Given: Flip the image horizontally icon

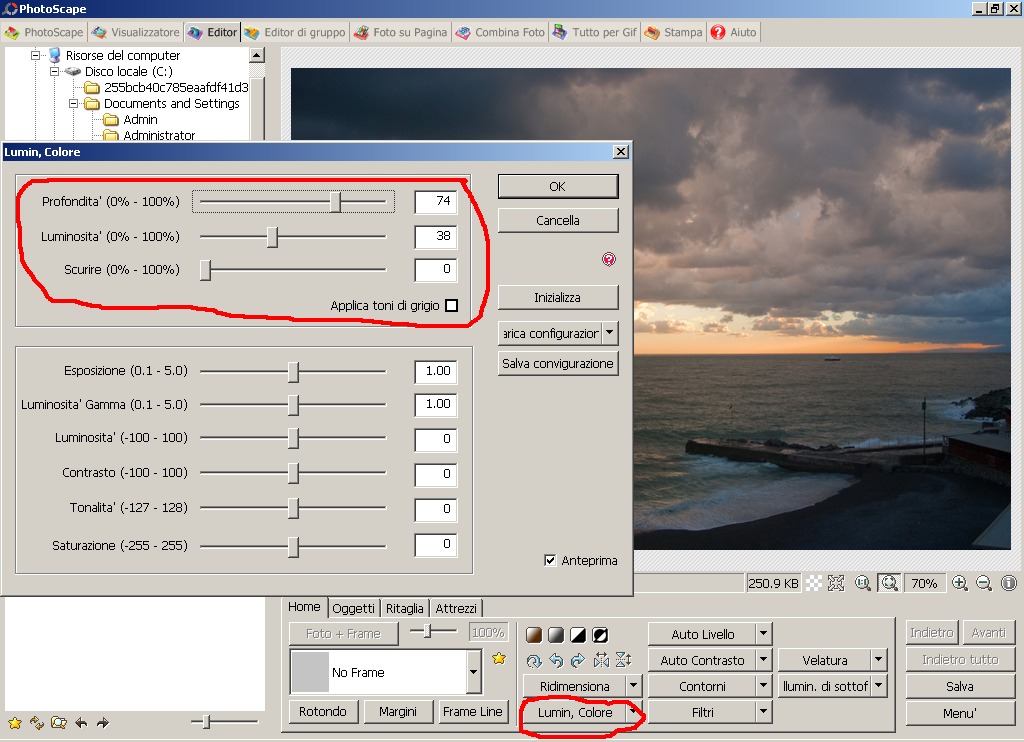Looking at the screenshot, I should pos(600,660).
